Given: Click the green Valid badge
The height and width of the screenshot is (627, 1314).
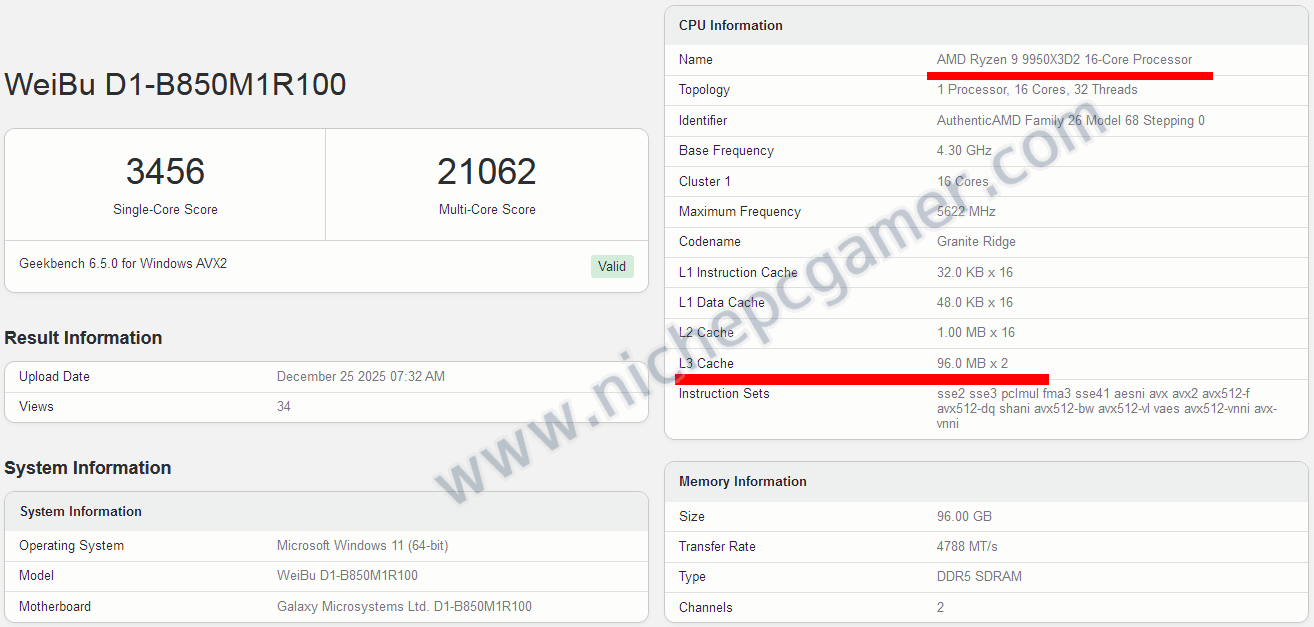Looking at the screenshot, I should pyautogui.click(x=612, y=266).
